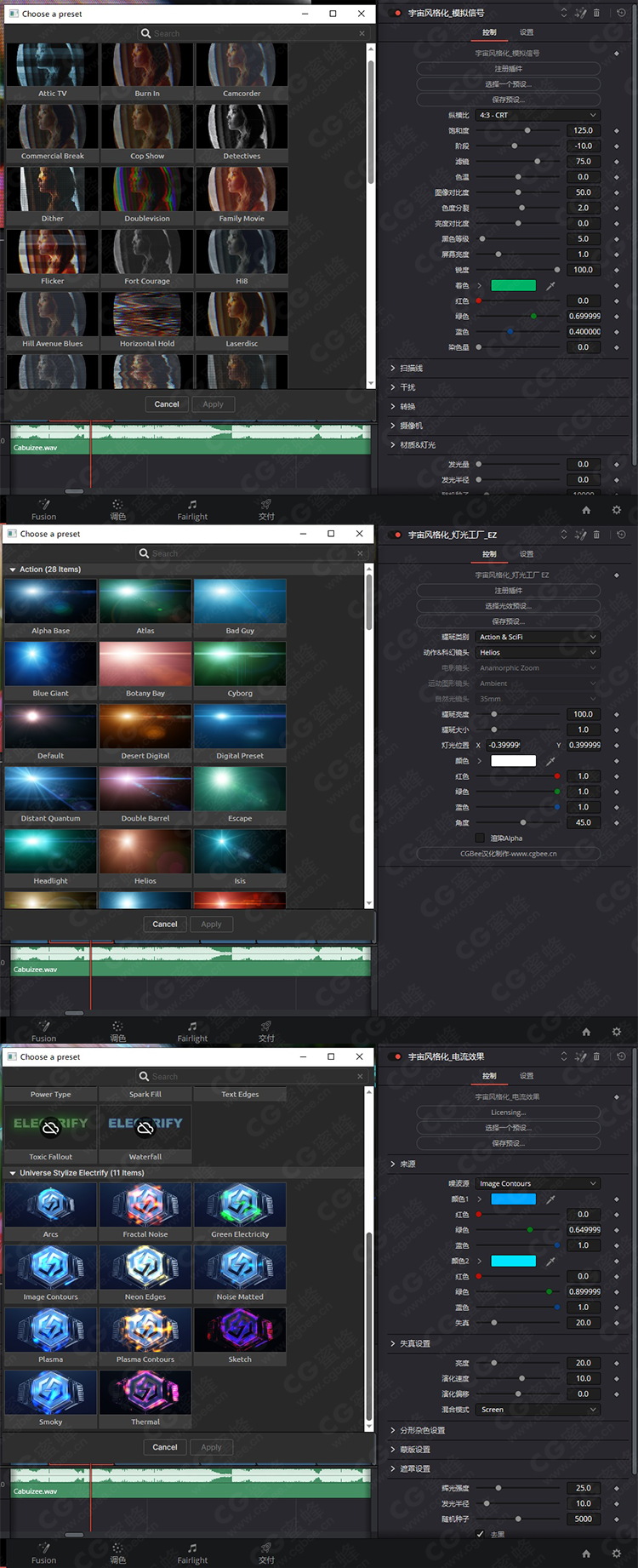Select 控制 tab in 宇宙风格化_电流效果 panel

coord(489,1076)
